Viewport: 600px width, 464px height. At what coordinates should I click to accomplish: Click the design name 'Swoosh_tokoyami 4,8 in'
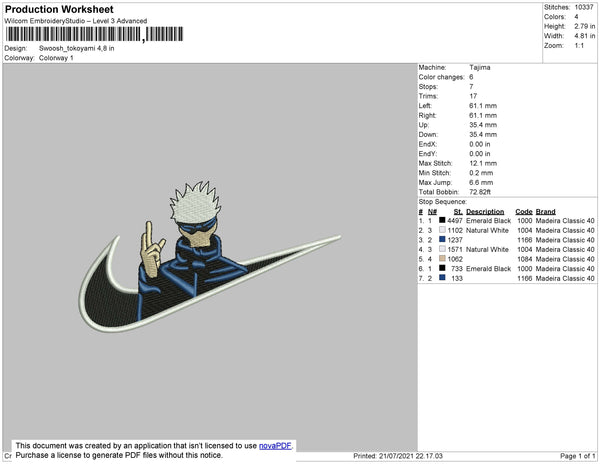click(x=77, y=48)
